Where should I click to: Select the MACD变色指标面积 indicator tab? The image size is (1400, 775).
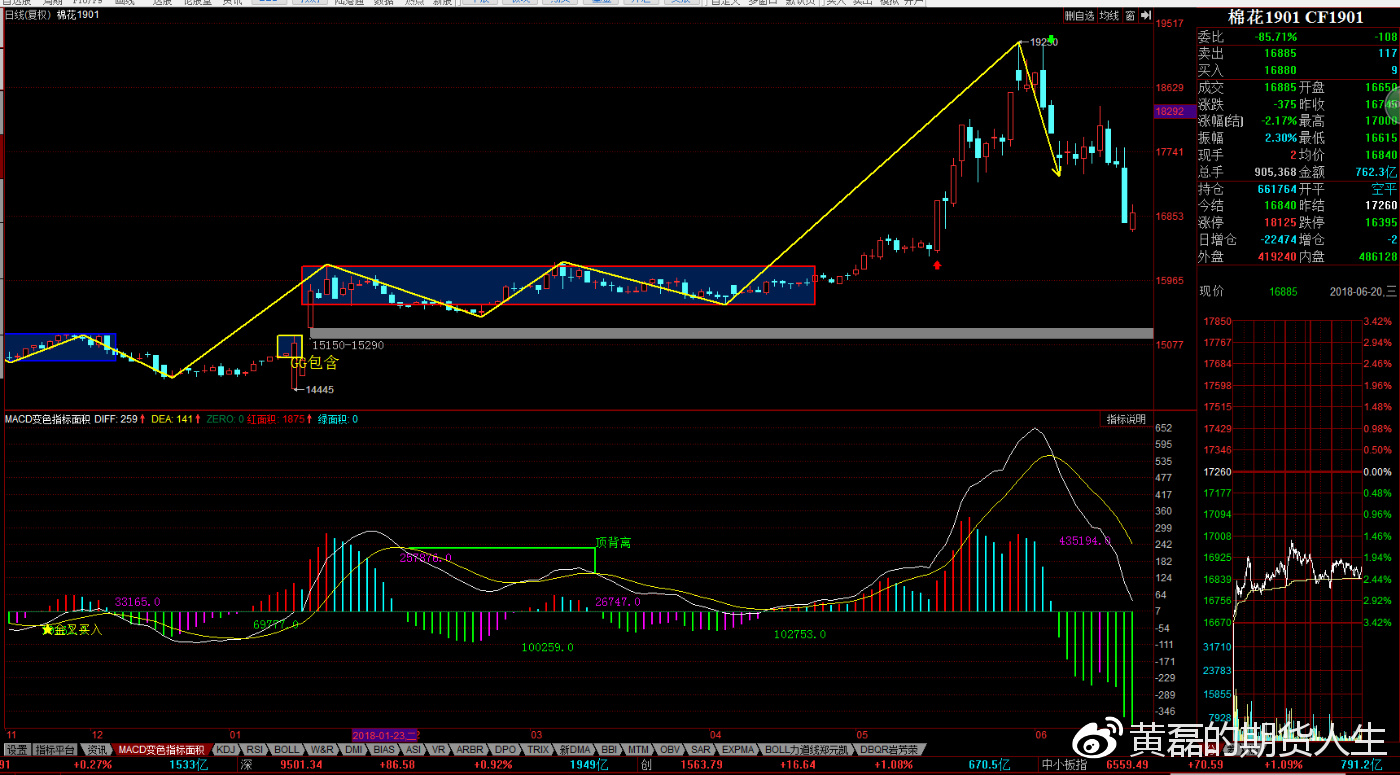pos(161,749)
